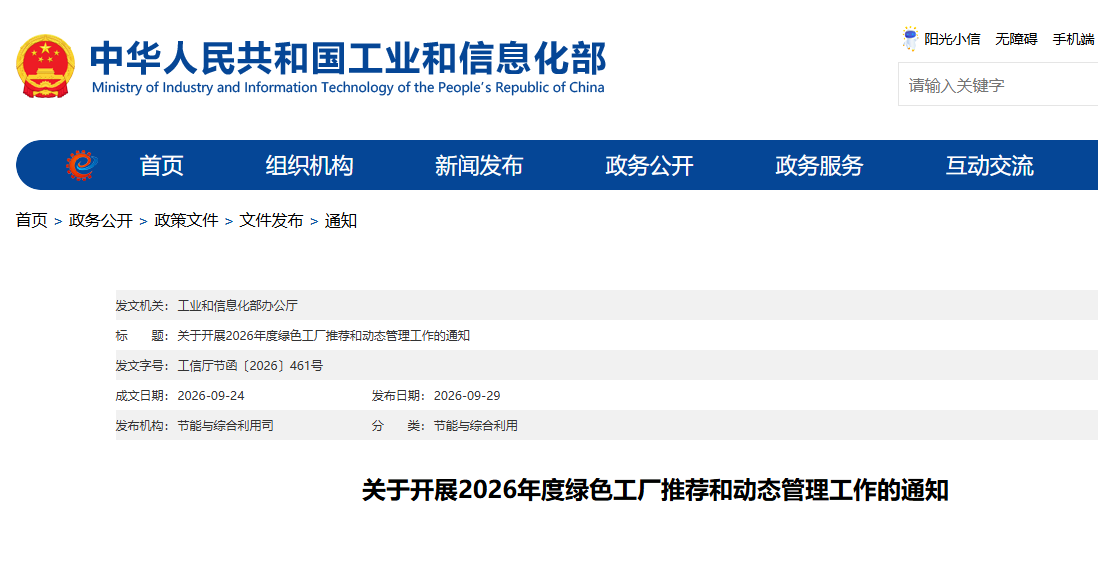Open the 无障碍 accessibility link
The height and width of the screenshot is (575, 1098).
(x=1016, y=39)
